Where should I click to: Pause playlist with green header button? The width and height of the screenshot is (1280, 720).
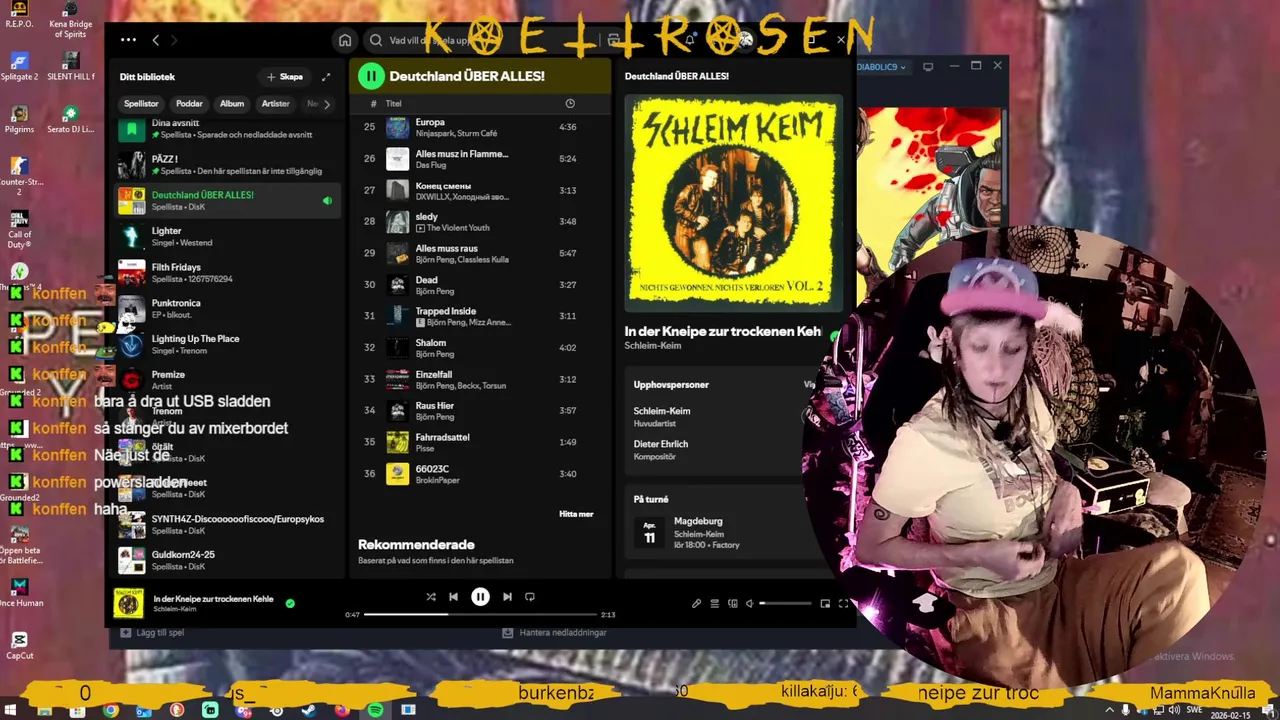tap(371, 76)
